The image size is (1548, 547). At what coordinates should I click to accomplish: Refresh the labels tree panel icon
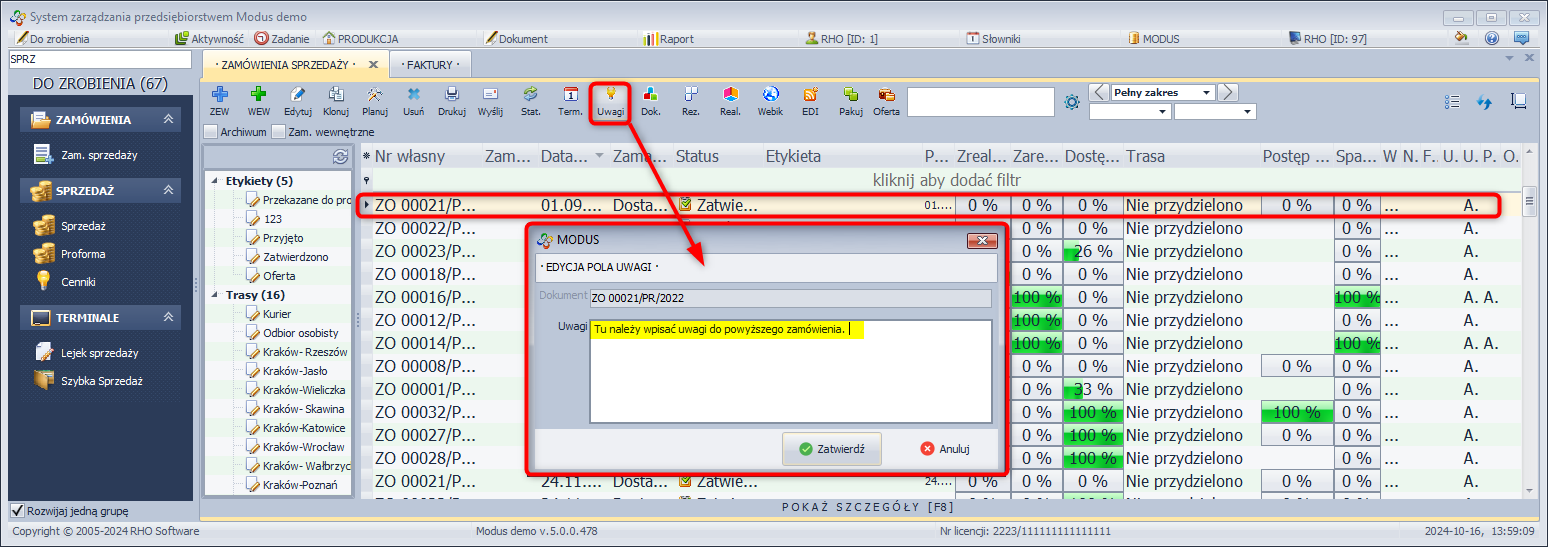coord(340,156)
